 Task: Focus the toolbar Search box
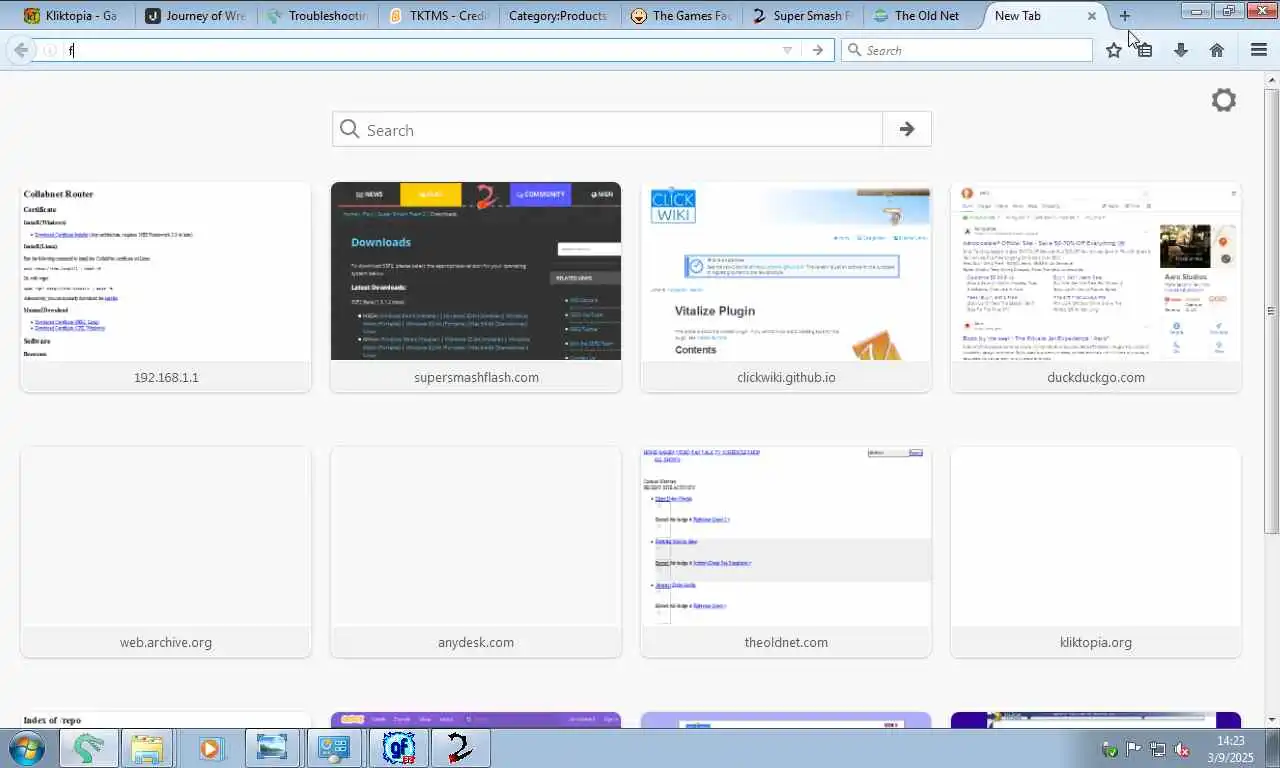pyautogui.click(x=967, y=50)
